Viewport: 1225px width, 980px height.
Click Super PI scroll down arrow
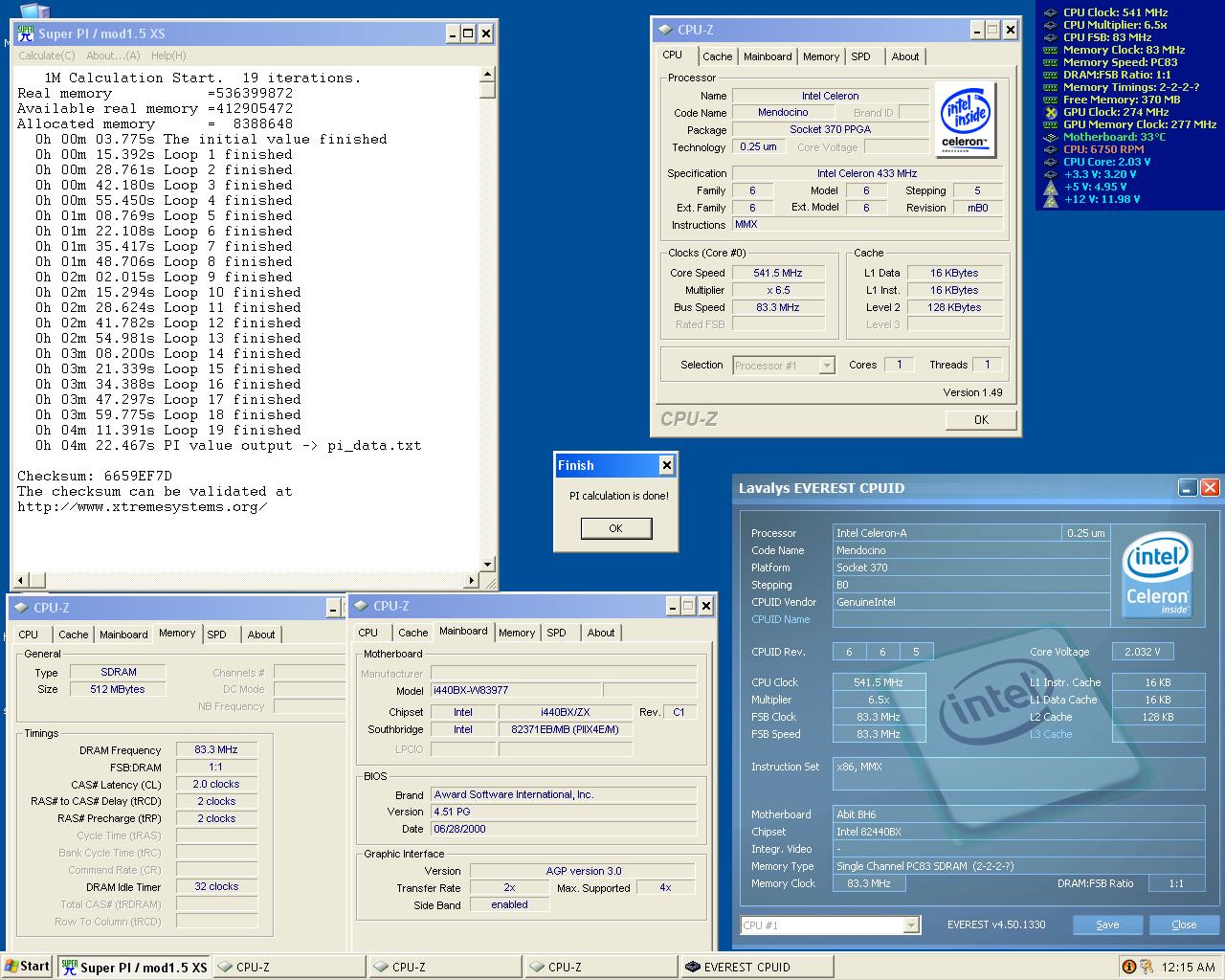487,564
